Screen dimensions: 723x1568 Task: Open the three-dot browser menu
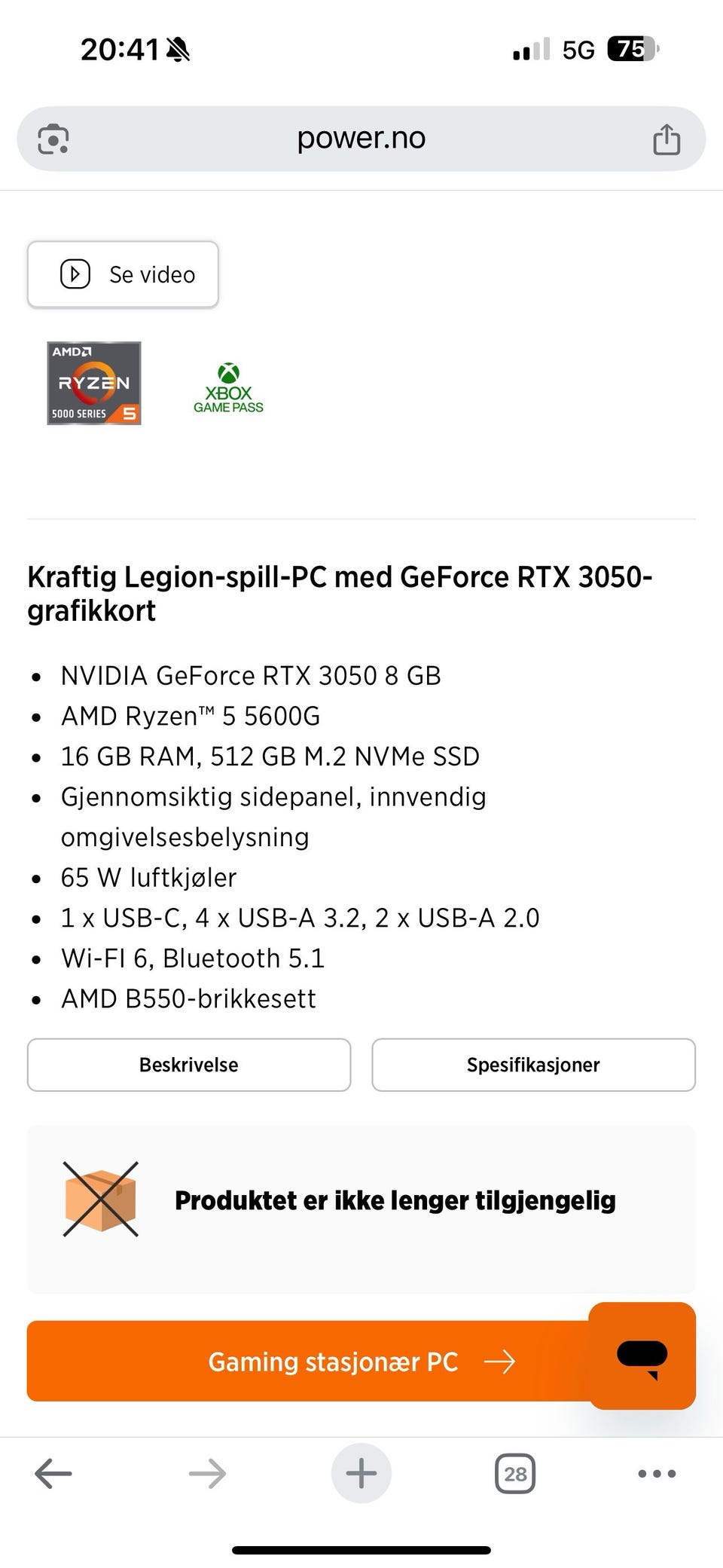click(657, 1473)
